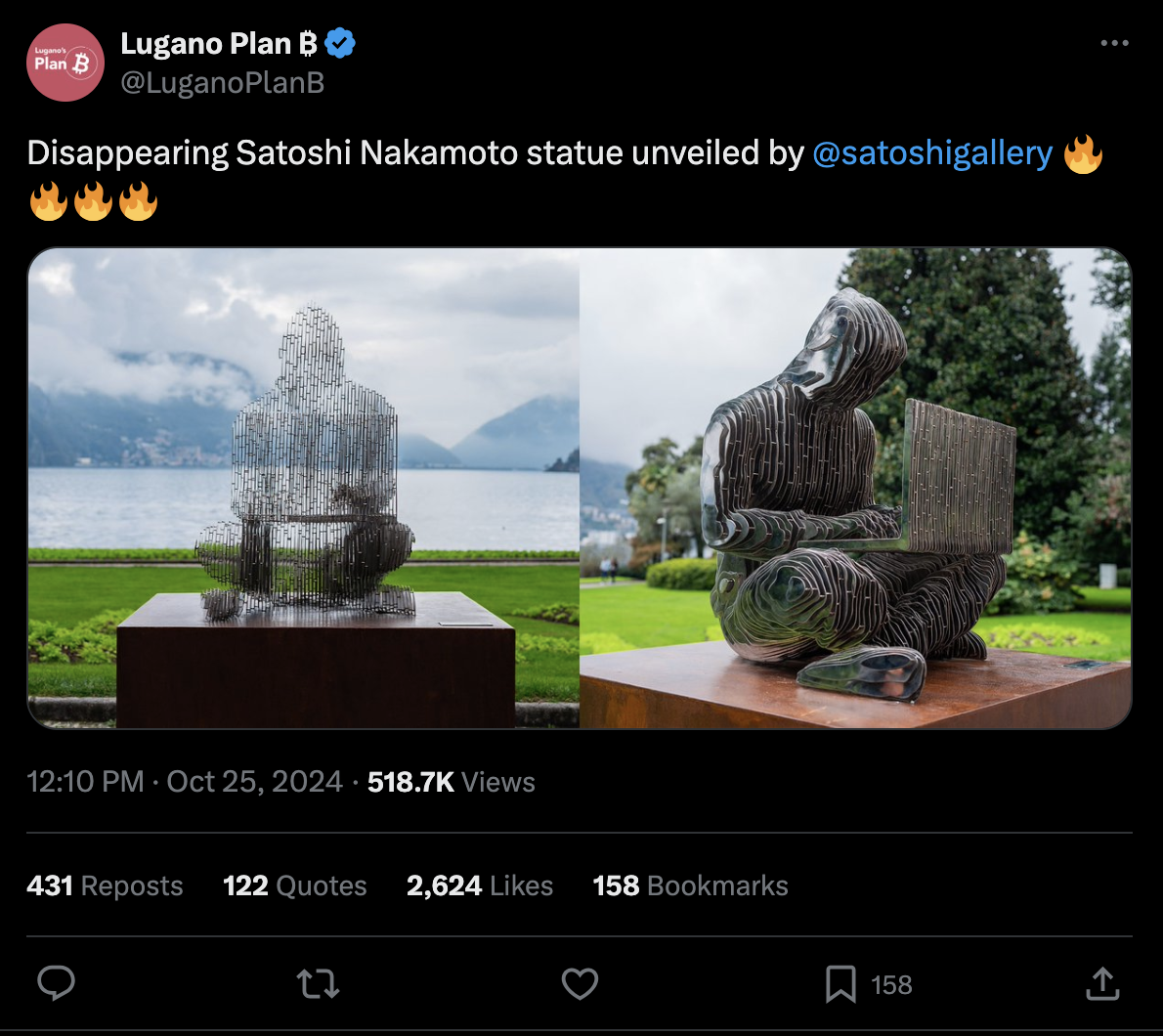Click the Oct 25, 2024 timestamp
Screen dimensions: 1163x1036
254,782
